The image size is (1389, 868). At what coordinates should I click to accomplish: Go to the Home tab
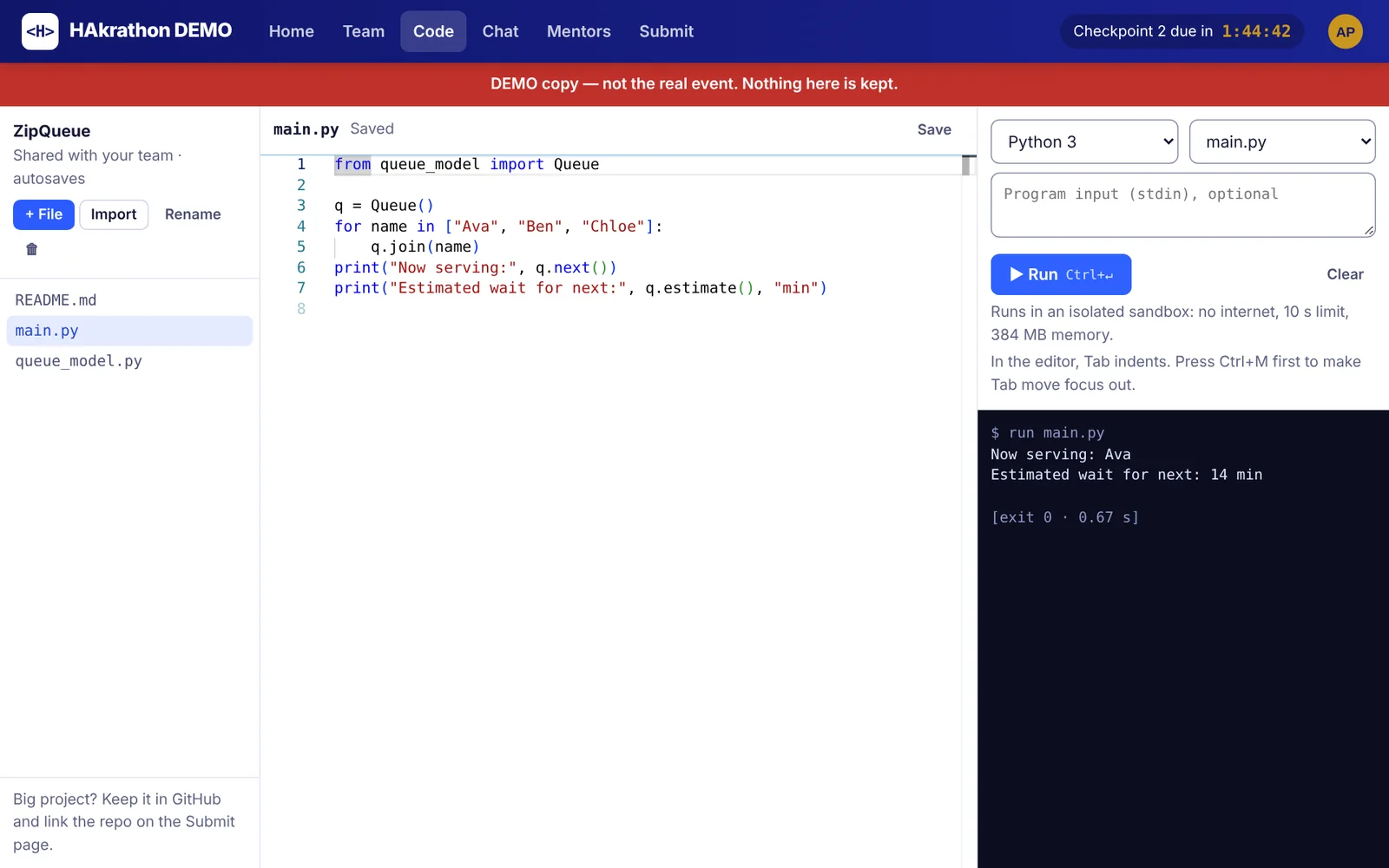tap(292, 31)
